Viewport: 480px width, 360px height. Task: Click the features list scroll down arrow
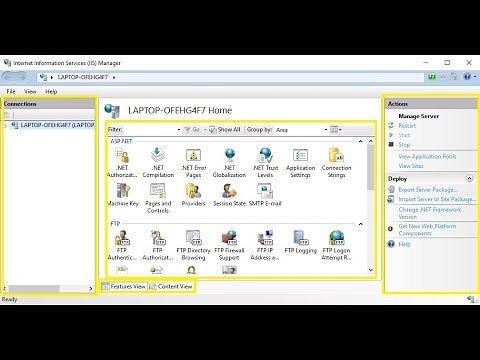[x=371, y=270]
